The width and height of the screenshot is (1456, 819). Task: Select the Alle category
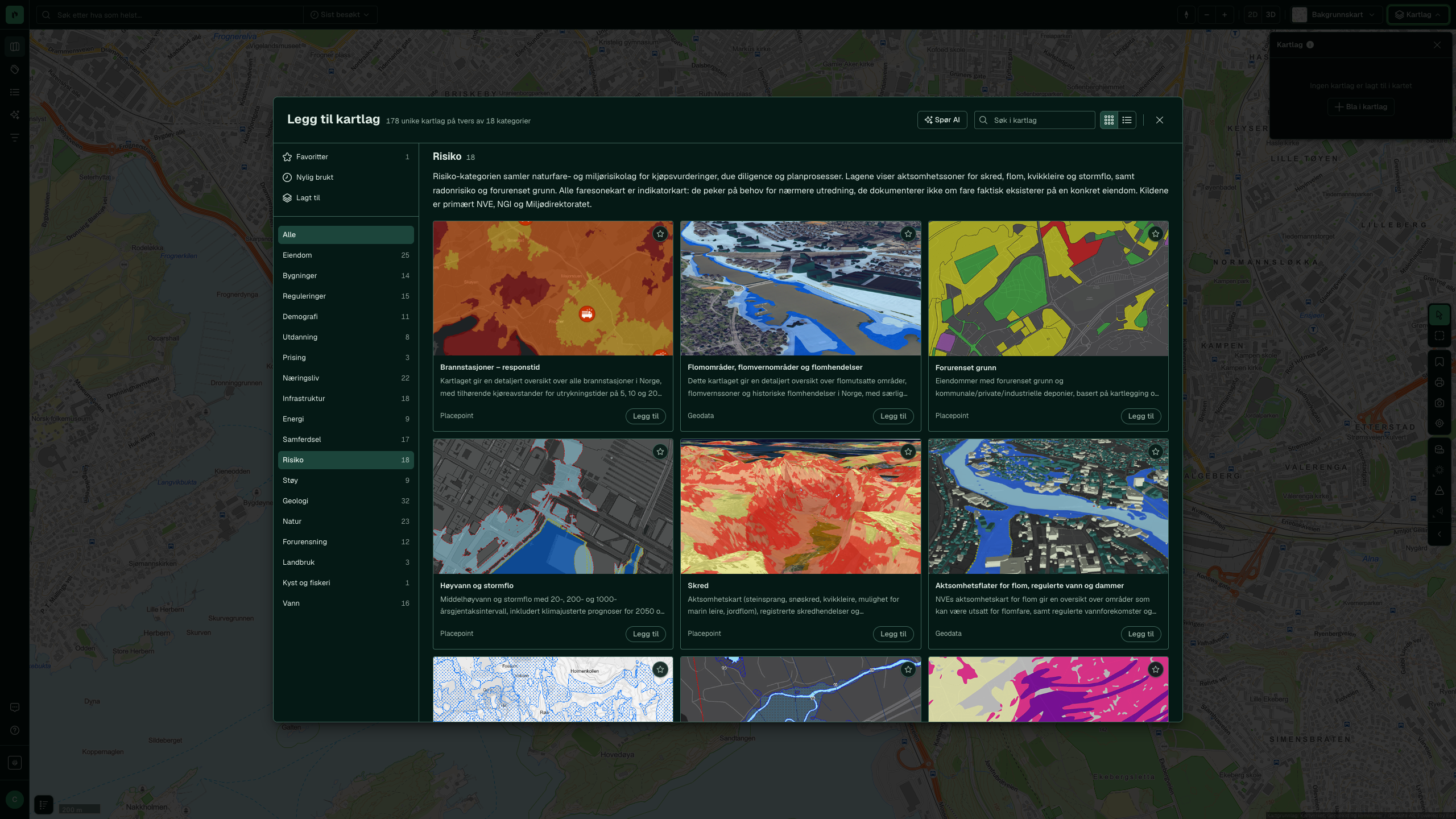(346, 235)
